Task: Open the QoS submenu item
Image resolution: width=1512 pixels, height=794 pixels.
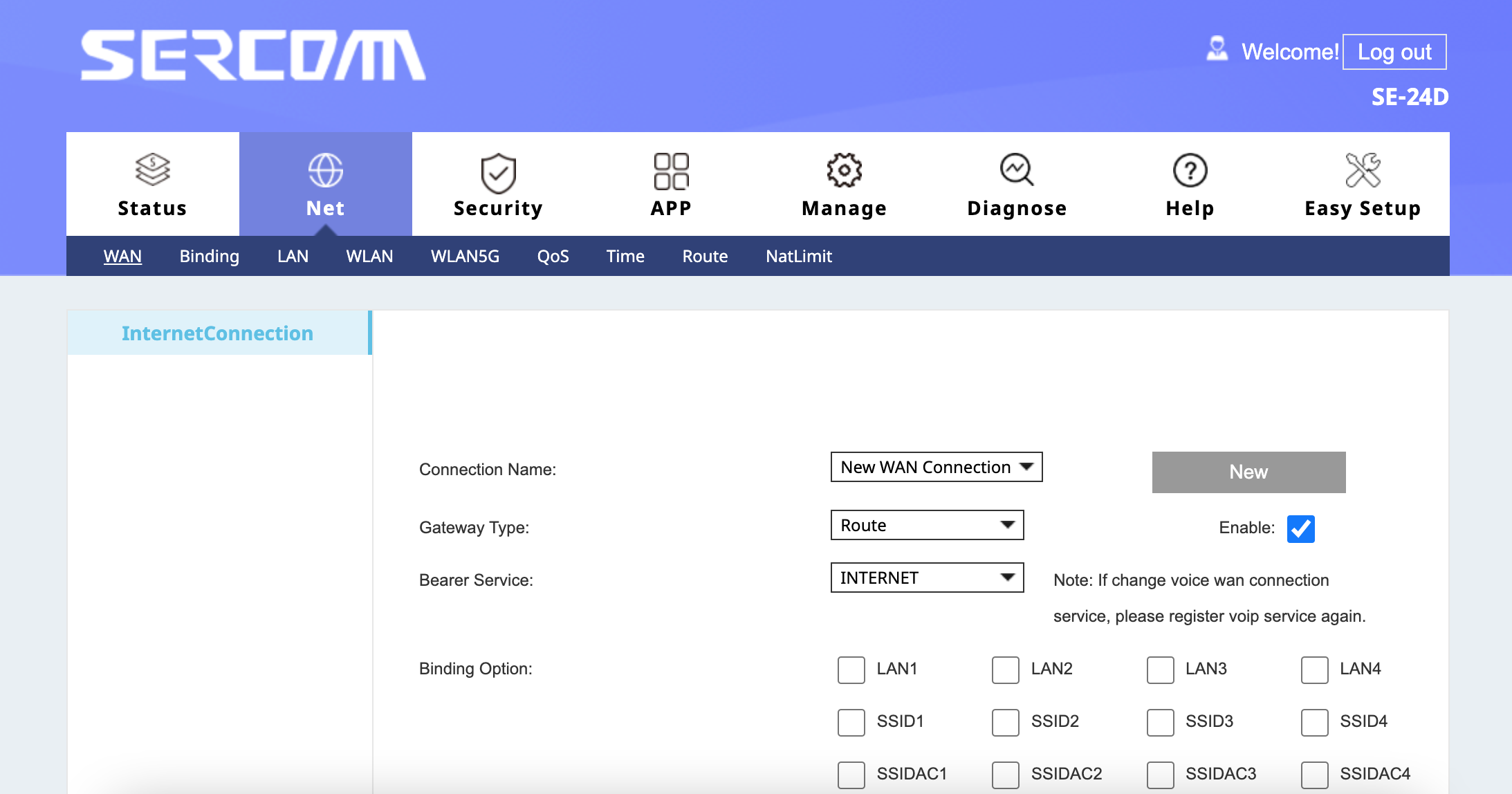Action: click(x=553, y=257)
